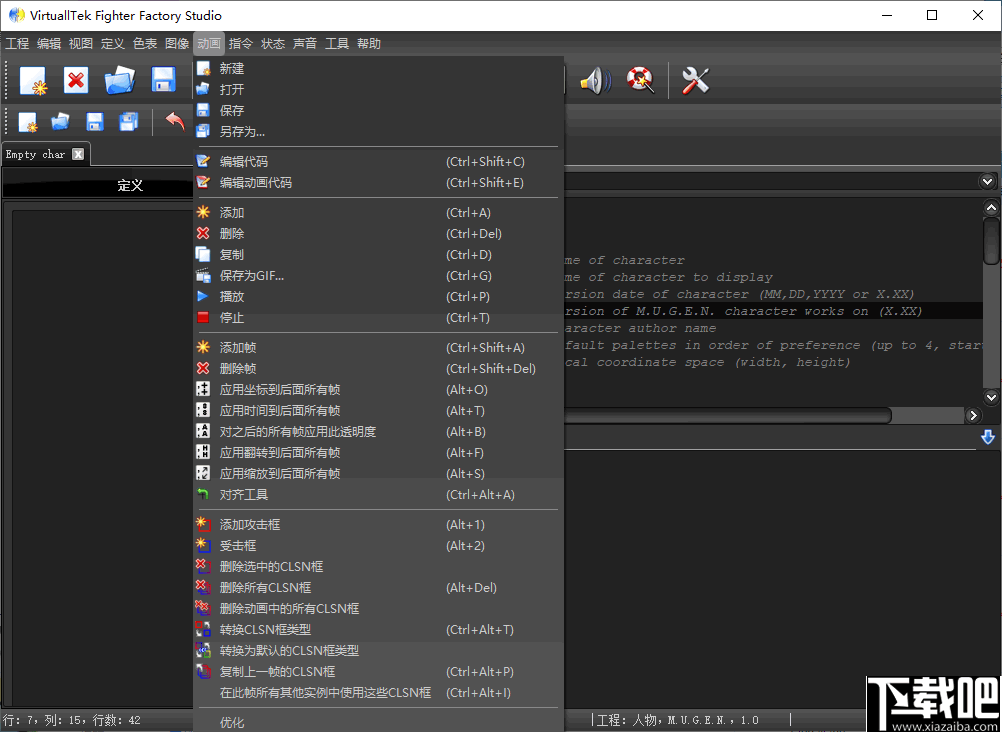Image resolution: width=1002 pixels, height=732 pixels.
Task: Open the sound speaker toolbar icon
Action: click(x=595, y=81)
